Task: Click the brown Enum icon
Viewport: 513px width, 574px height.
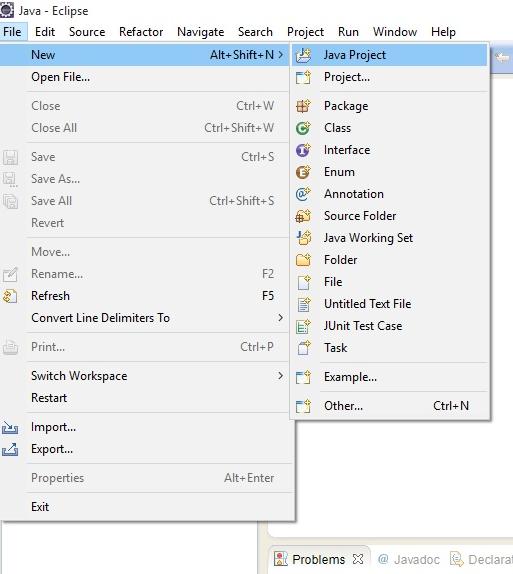Action: (x=303, y=172)
